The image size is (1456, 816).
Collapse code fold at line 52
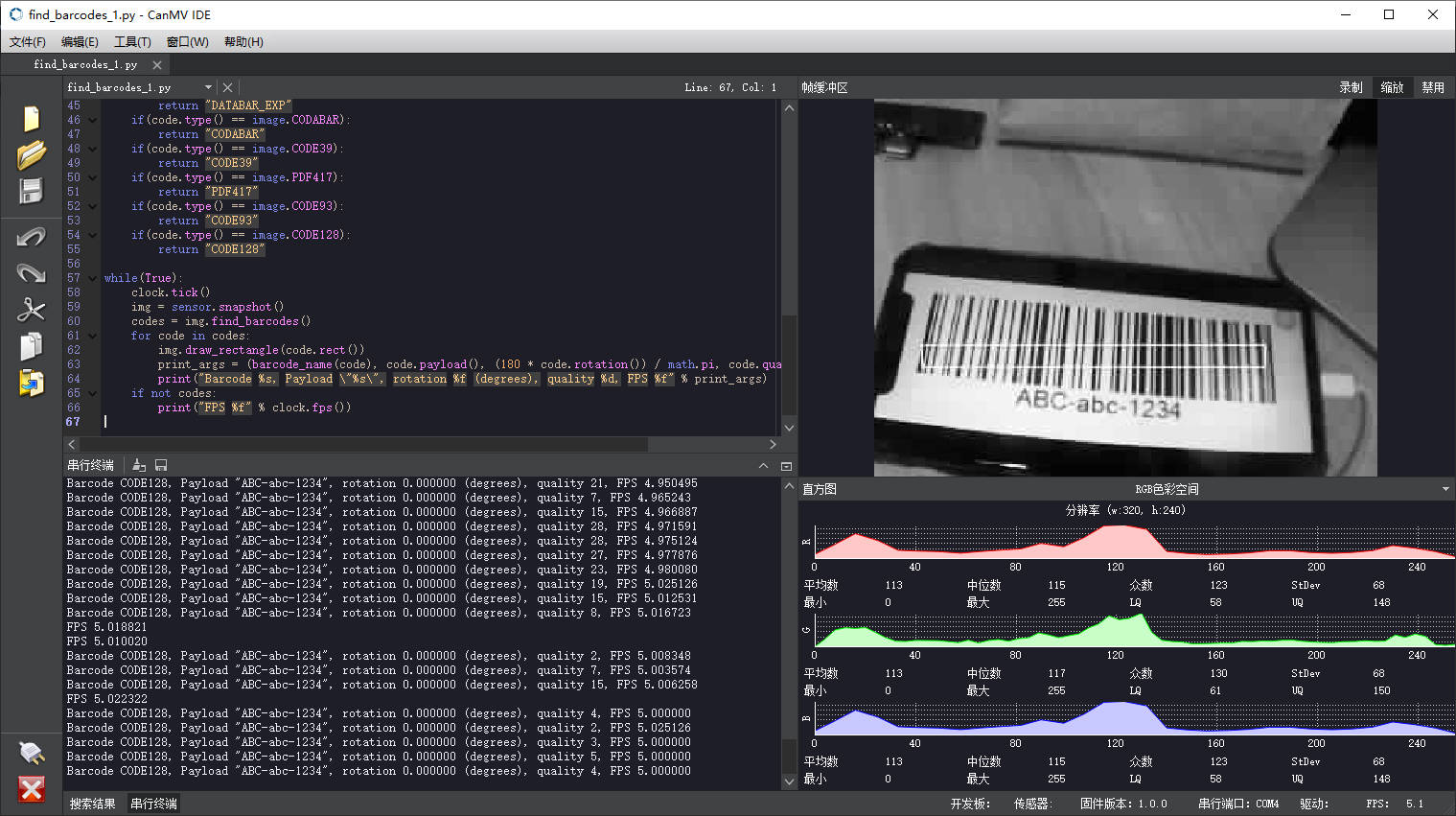pos(93,206)
